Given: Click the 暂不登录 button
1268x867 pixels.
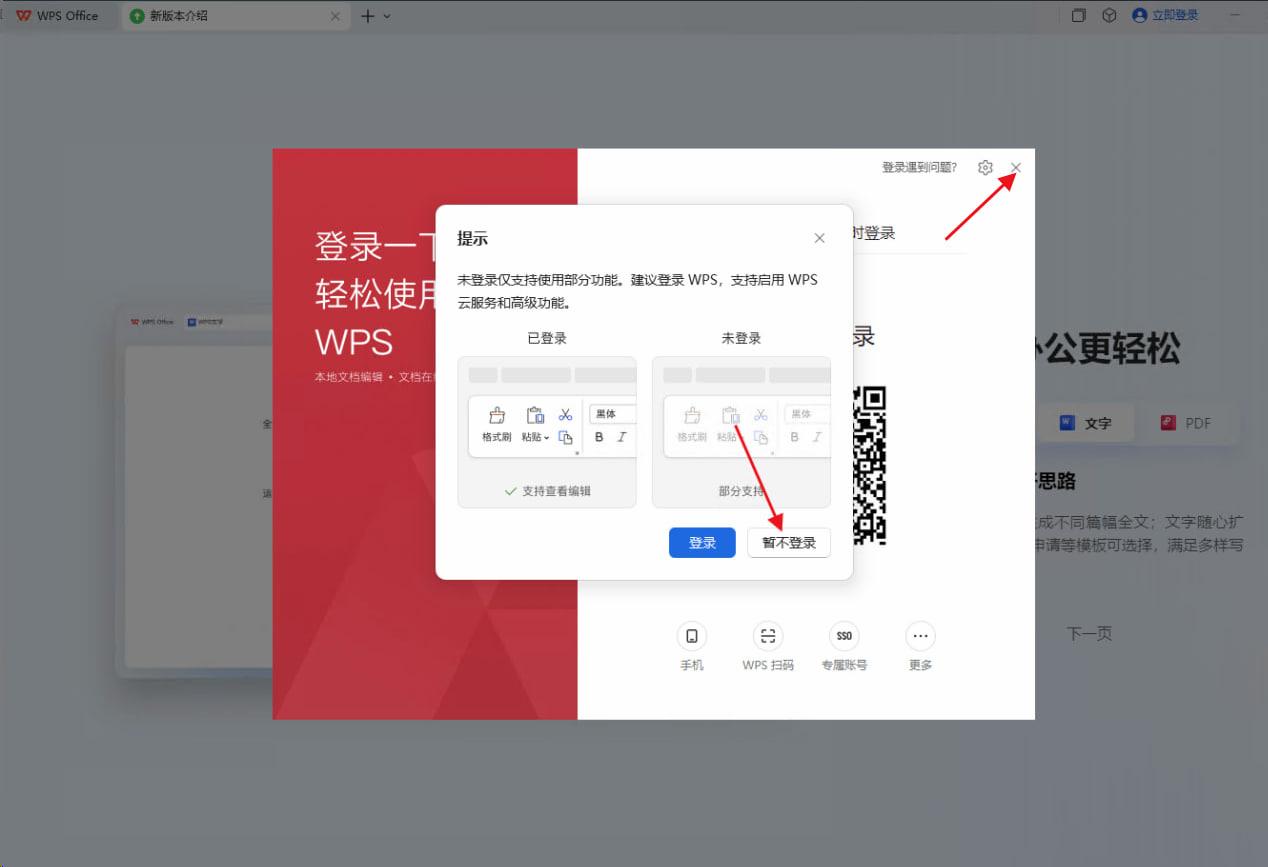Looking at the screenshot, I should click(x=789, y=543).
